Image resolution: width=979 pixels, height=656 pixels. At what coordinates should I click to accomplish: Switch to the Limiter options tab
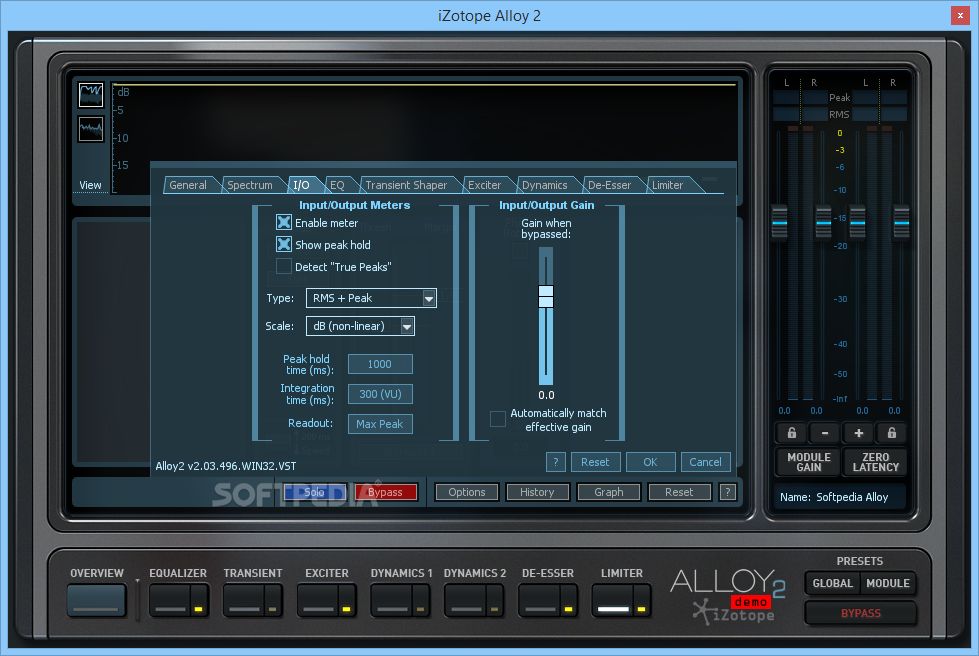(667, 185)
